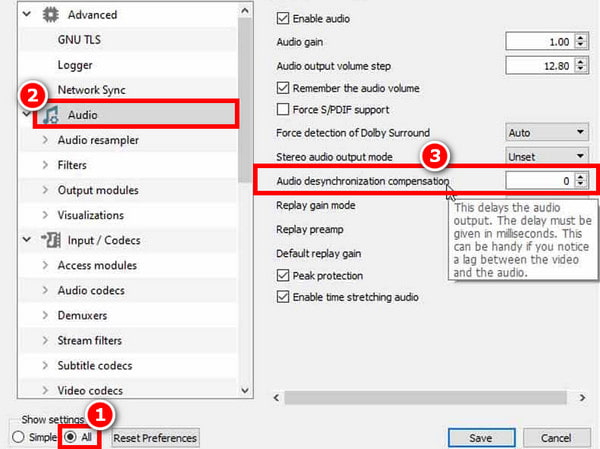Decrease Audio output volume step value
Viewport: 600px width, 449px height.
[x=581, y=70]
